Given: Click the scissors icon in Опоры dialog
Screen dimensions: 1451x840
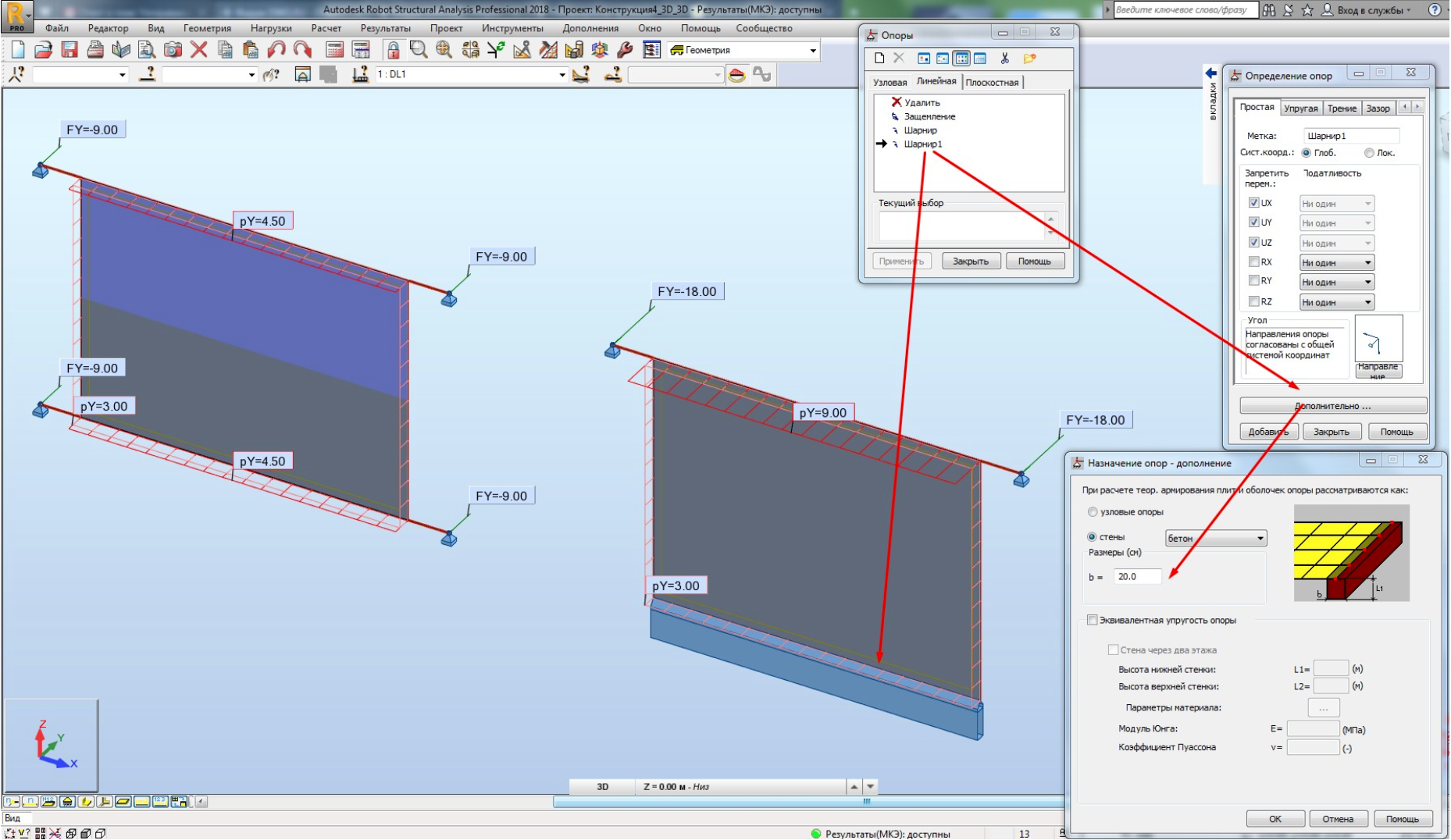Looking at the screenshot, I should [x=1004, y=59].
